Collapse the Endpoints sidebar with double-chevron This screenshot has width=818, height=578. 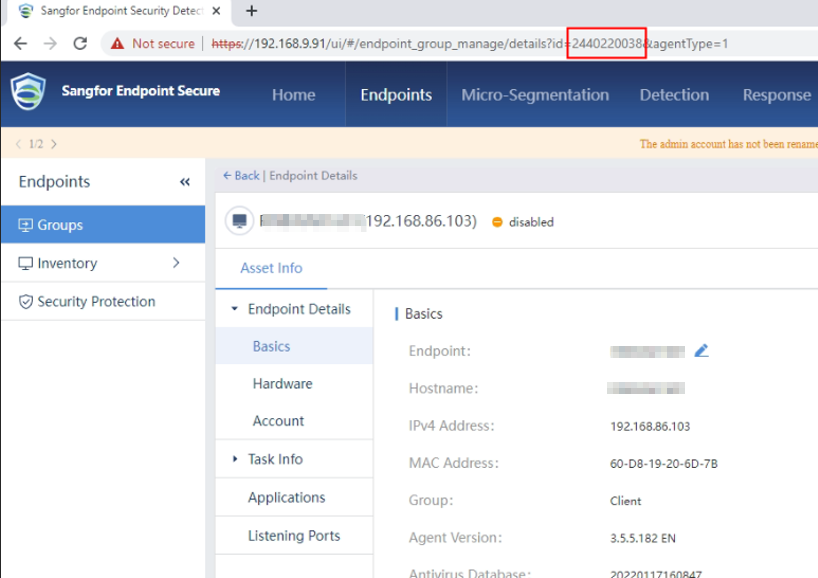(185, 182)
